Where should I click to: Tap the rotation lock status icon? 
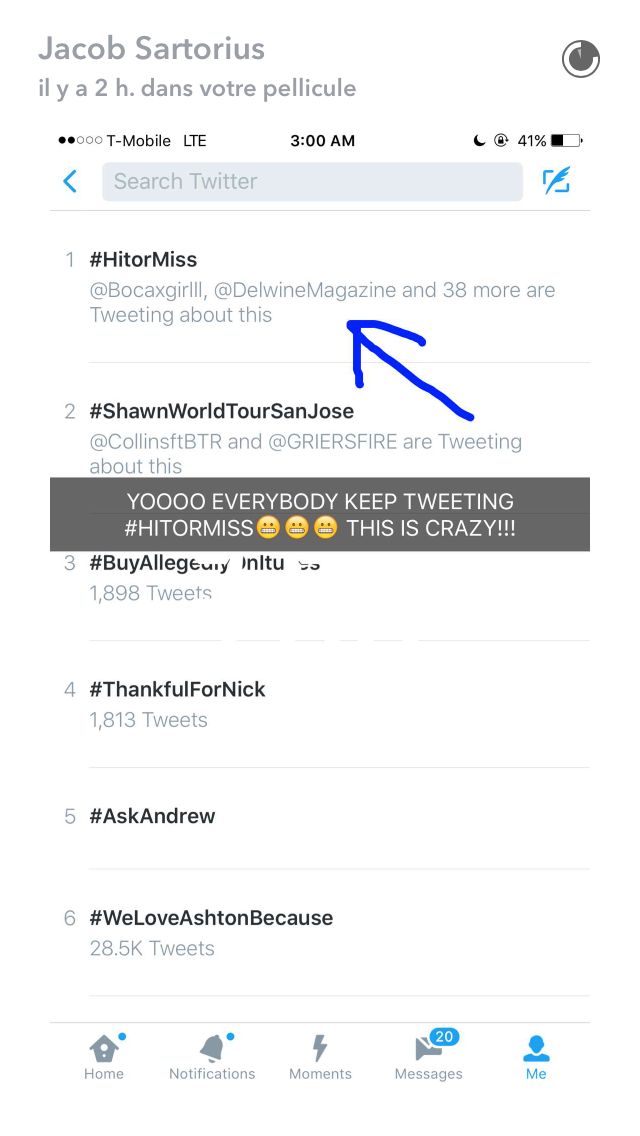[501, 141]
